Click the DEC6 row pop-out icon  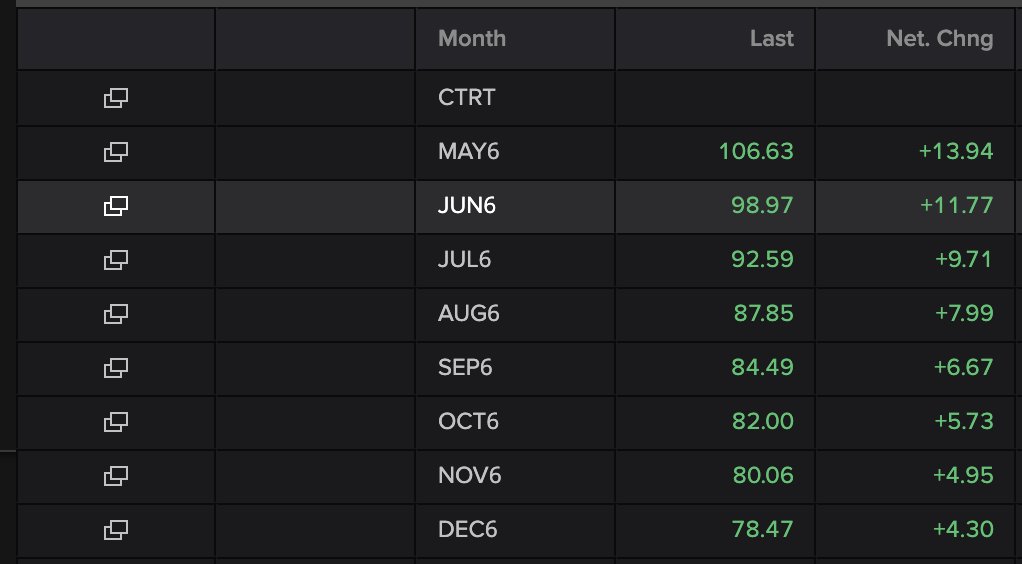pyautogui.click(x=115, y=529)
